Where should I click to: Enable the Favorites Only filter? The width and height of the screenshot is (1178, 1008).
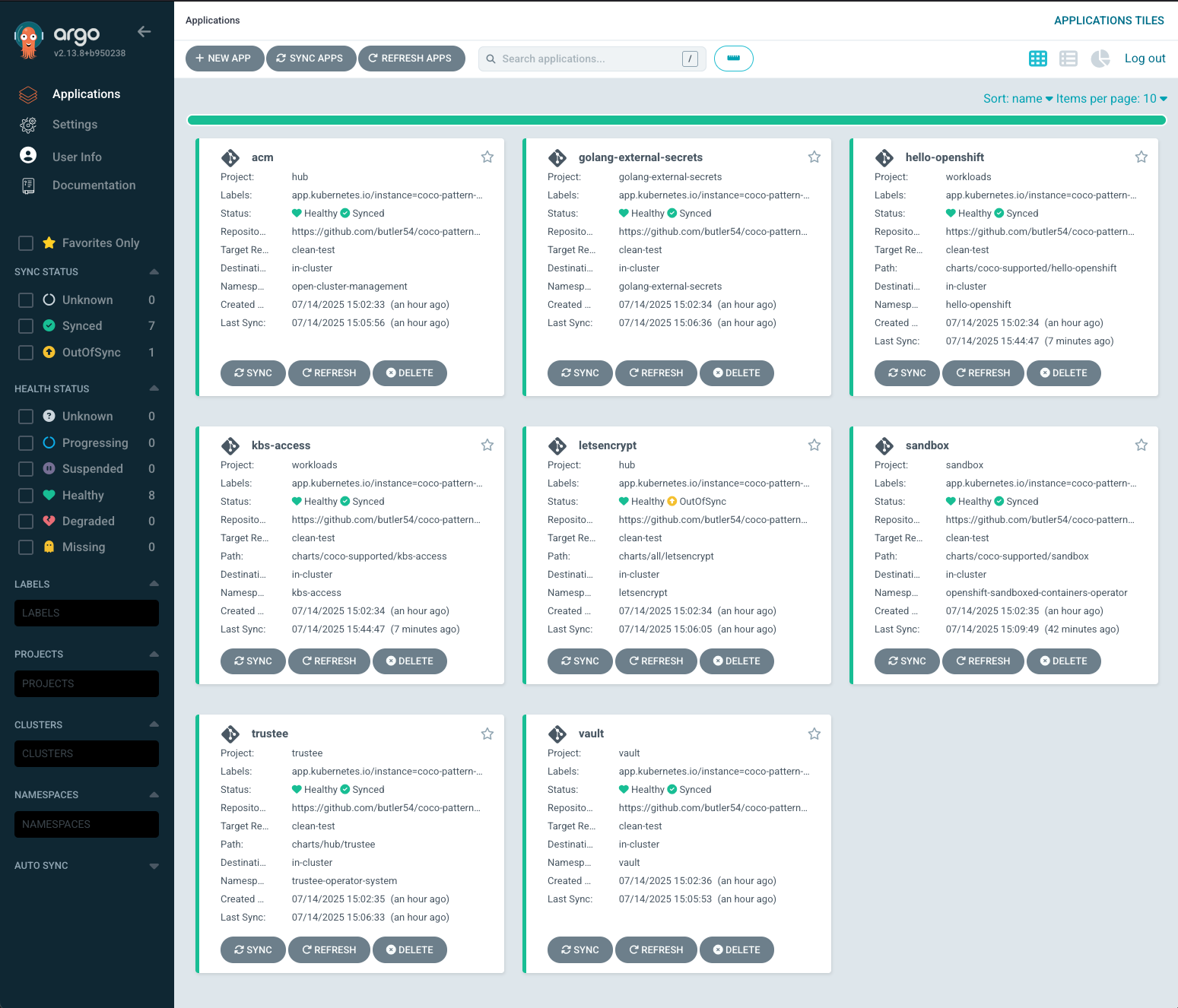point(25,242)
